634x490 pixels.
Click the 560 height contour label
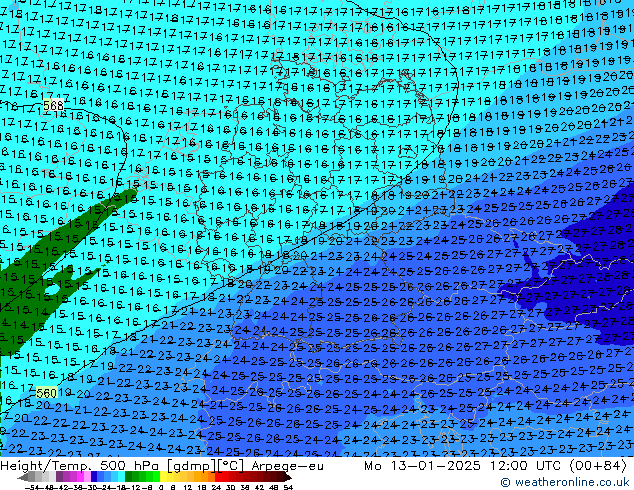pos(46,393)
